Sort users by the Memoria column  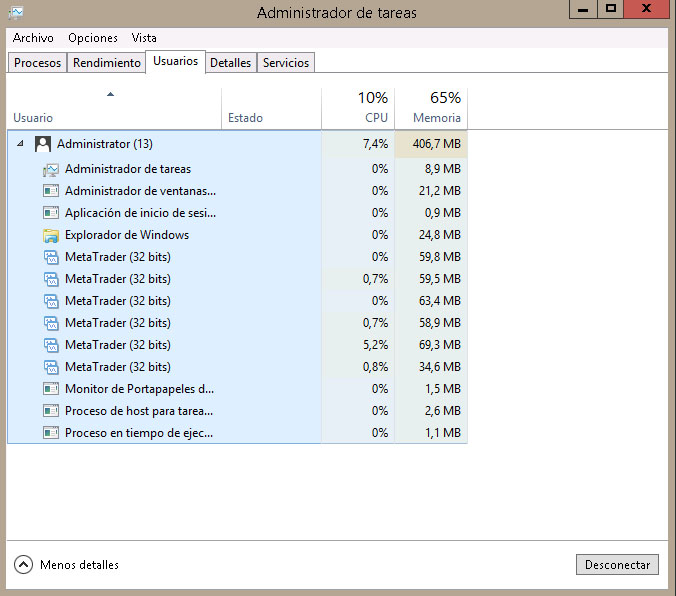point(431,108)
